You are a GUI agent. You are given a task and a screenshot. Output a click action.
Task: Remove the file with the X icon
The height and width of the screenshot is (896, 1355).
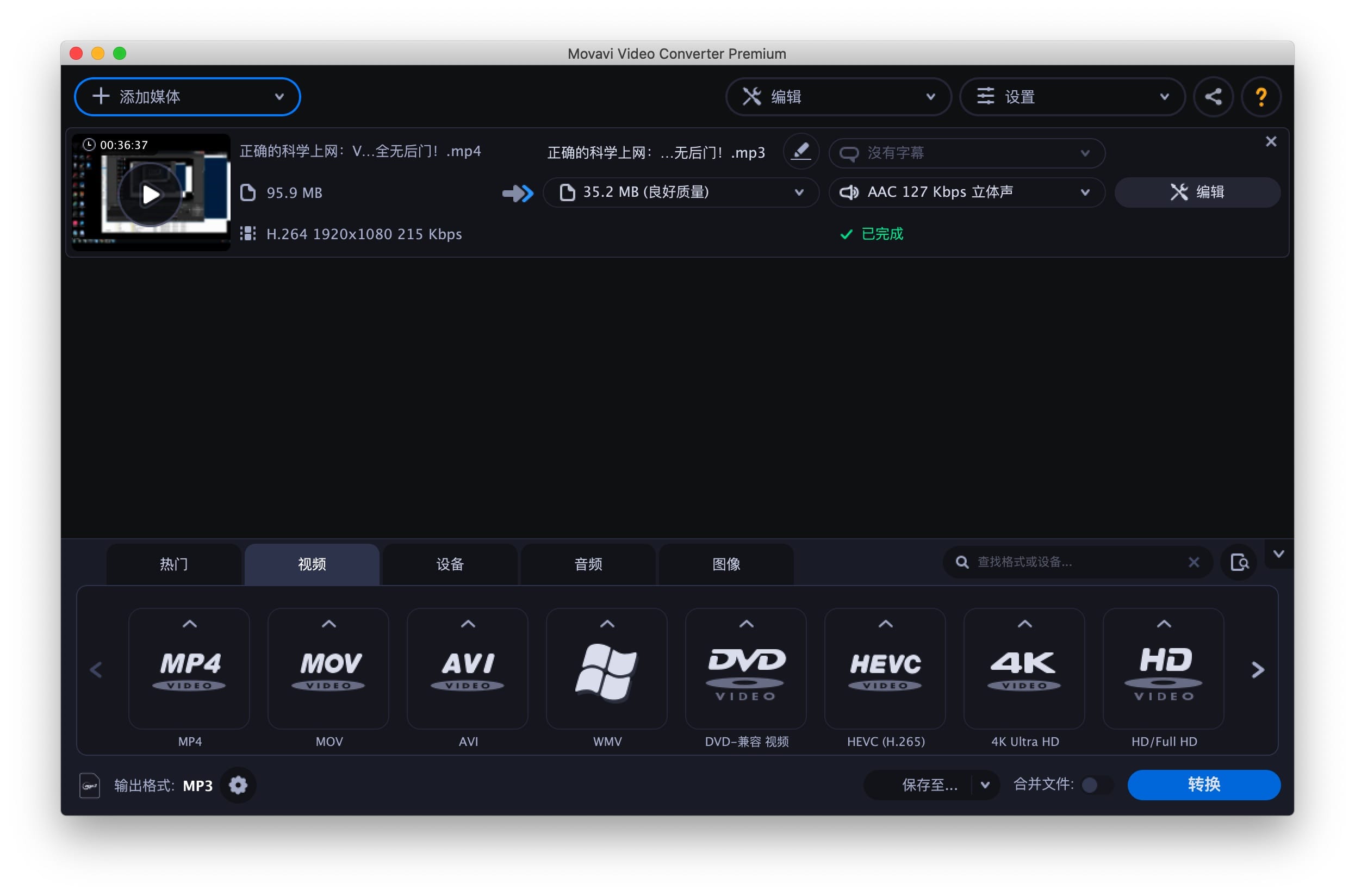click(1270, 142)
